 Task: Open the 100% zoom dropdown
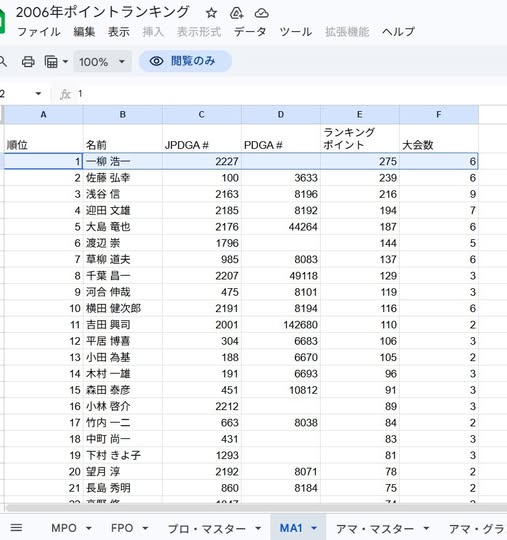(102, 62)
